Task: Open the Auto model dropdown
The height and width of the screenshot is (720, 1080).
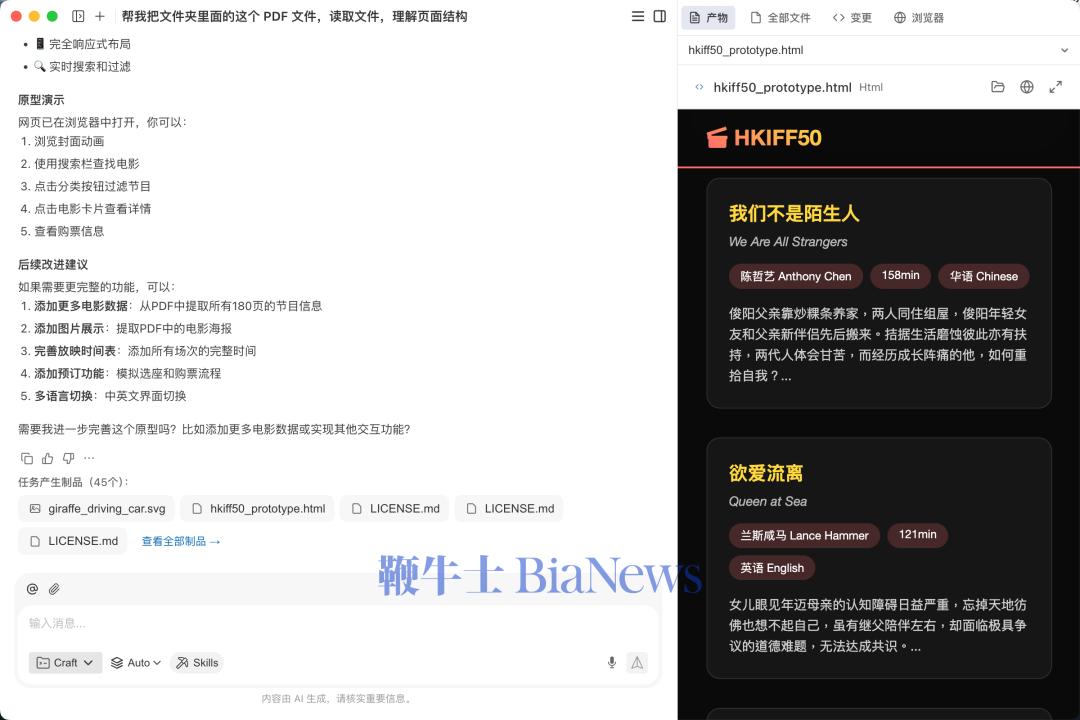Action: click(x=135, y=662)
